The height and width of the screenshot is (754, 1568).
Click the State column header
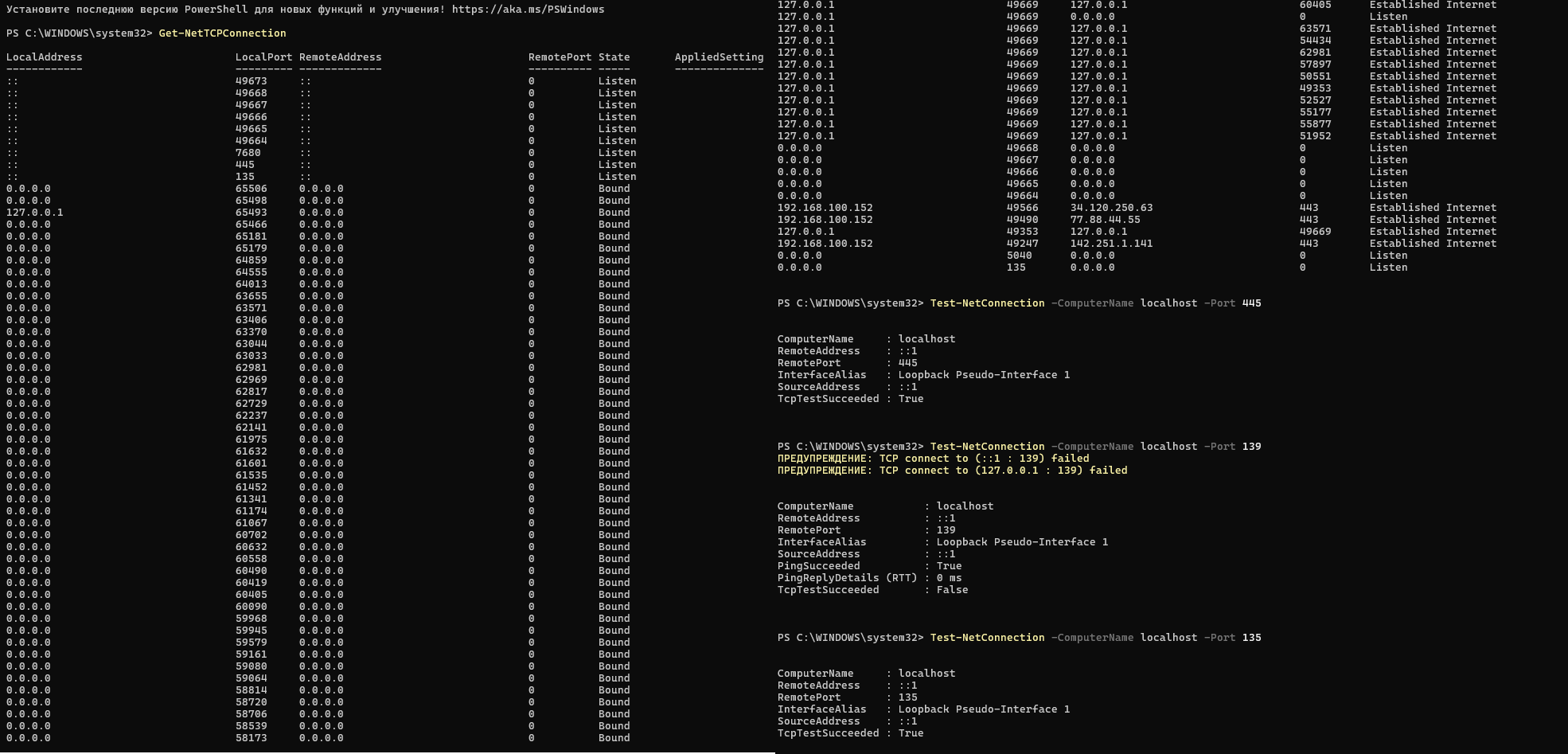point(614,57)
